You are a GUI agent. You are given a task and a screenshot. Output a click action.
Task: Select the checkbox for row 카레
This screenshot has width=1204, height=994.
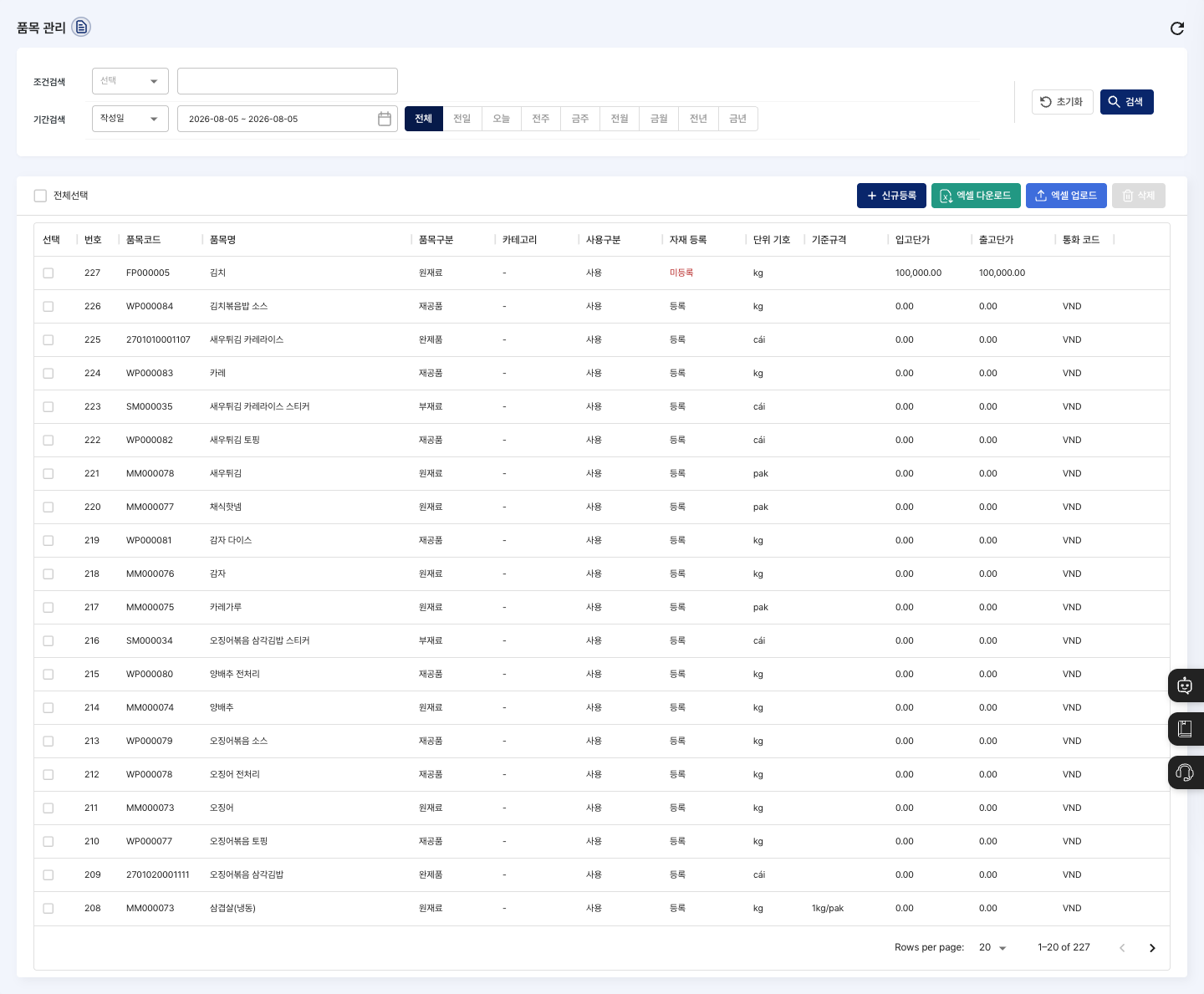[x=48, y=374]
